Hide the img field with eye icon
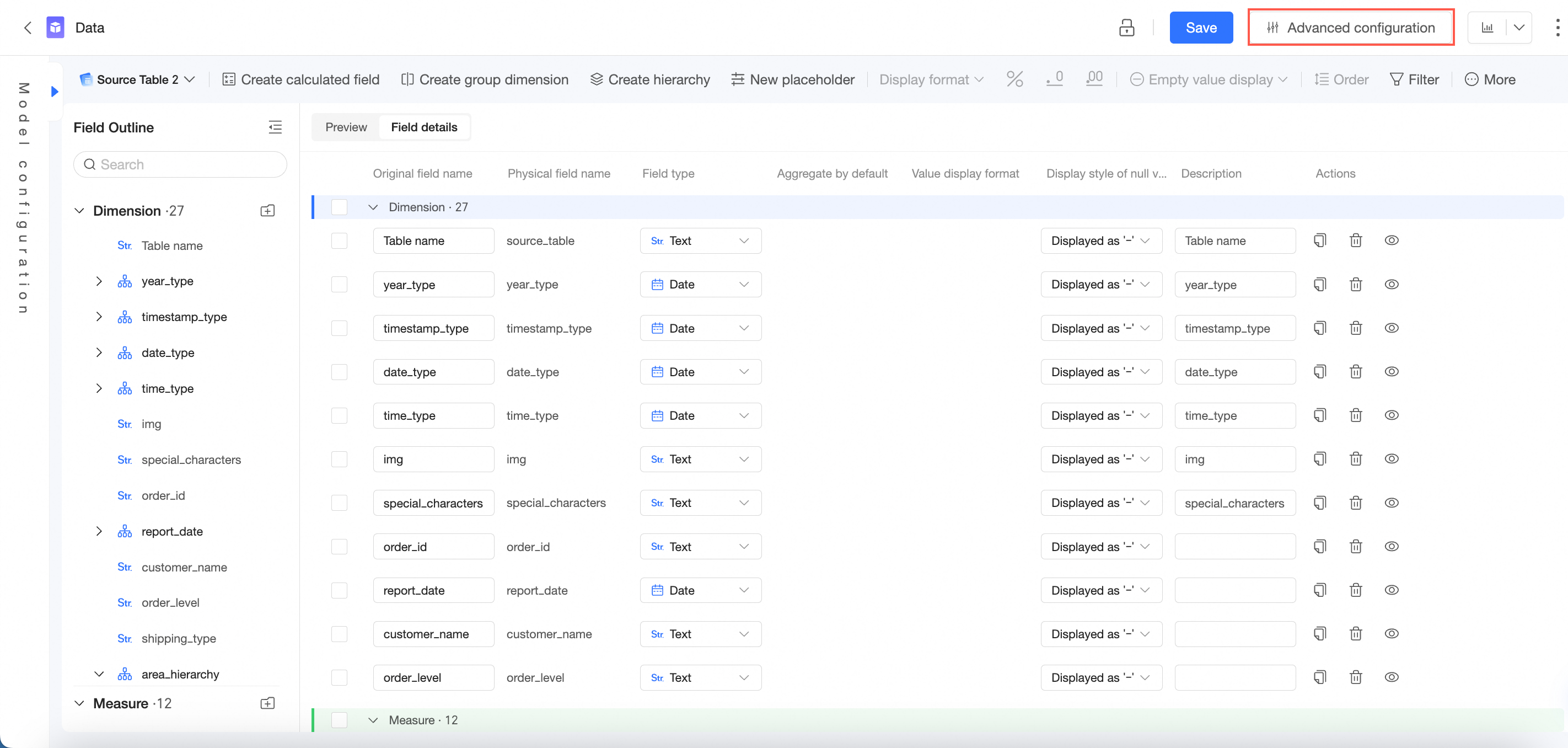1568x748 pixels. click(x=1391, y=458)
